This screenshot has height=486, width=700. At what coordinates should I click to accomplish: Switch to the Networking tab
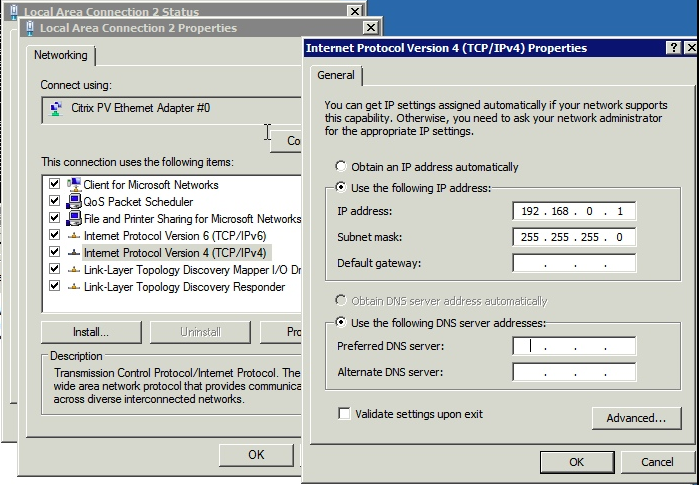pos(61,55)
